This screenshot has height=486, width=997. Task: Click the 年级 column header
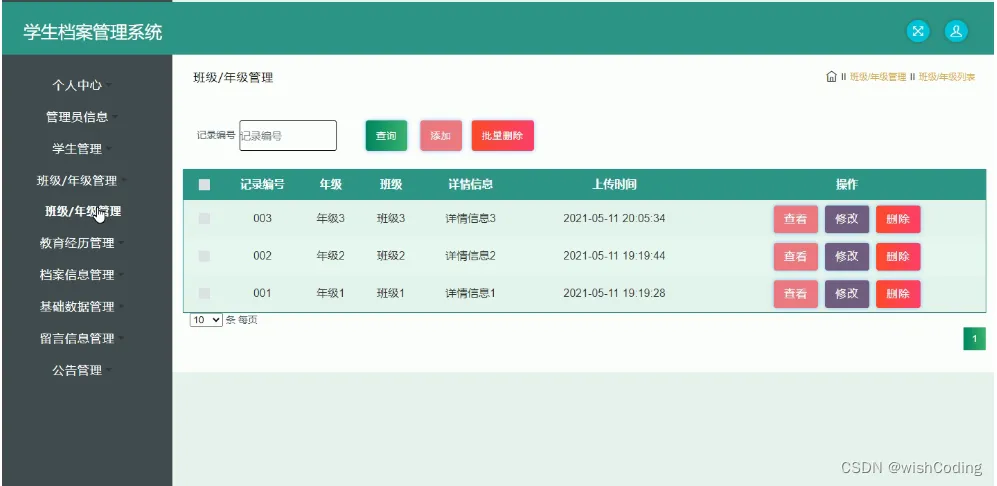[331, 184]
